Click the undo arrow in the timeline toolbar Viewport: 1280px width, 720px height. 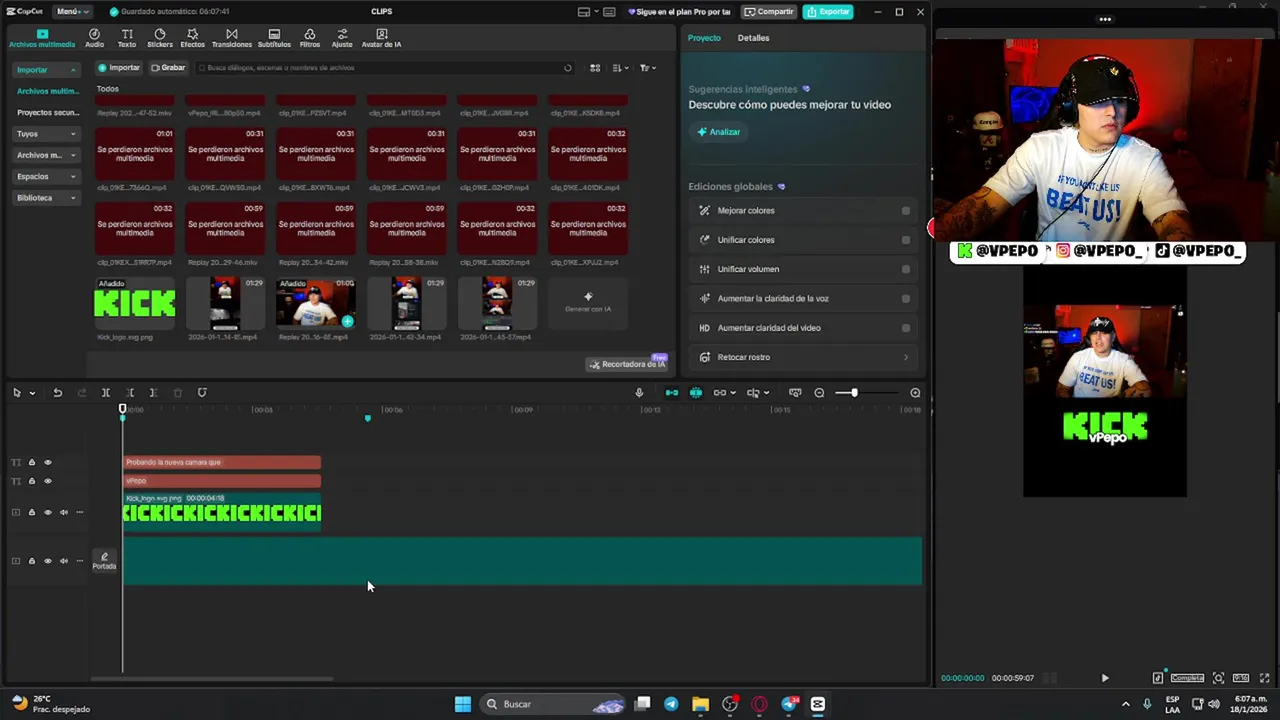pyautogui.click(x=57, y=393)
